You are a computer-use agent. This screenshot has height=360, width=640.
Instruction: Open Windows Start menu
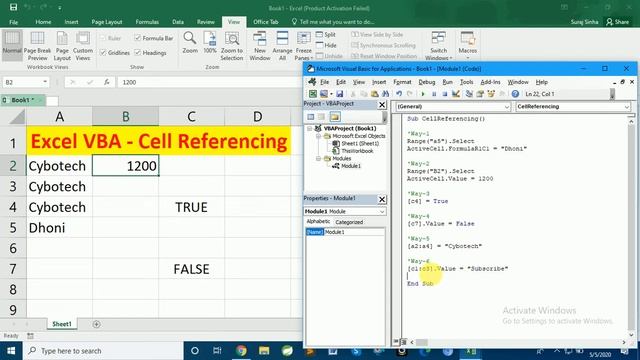(11, 351)
